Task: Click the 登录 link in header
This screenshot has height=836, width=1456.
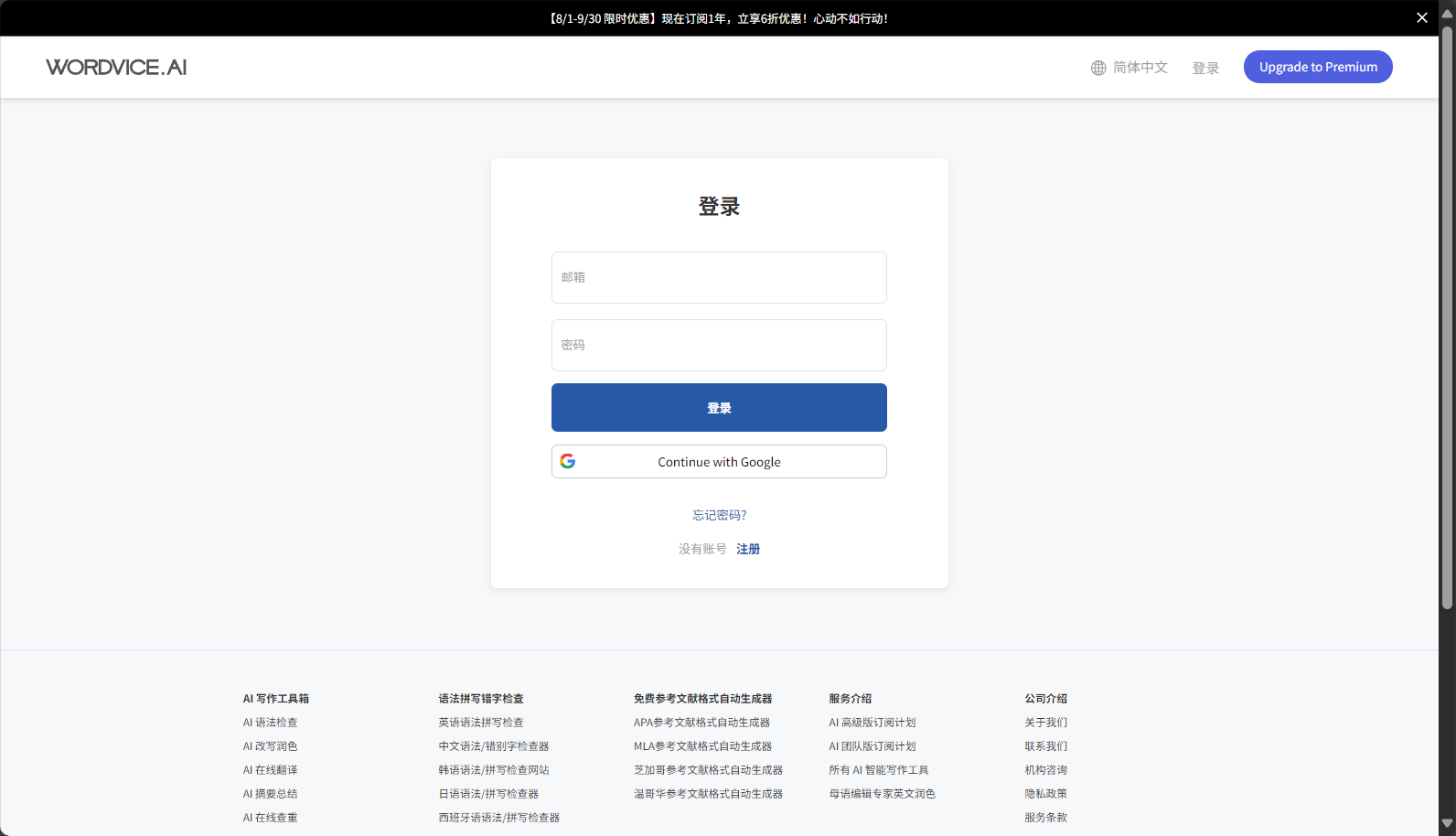Action: tap(1205, 68)
